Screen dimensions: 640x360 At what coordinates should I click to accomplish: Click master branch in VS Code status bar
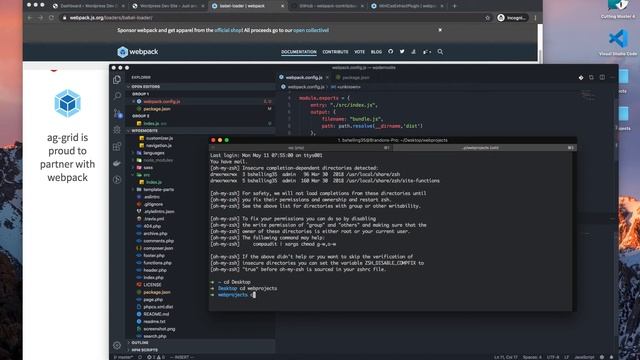tap(123, 357)
